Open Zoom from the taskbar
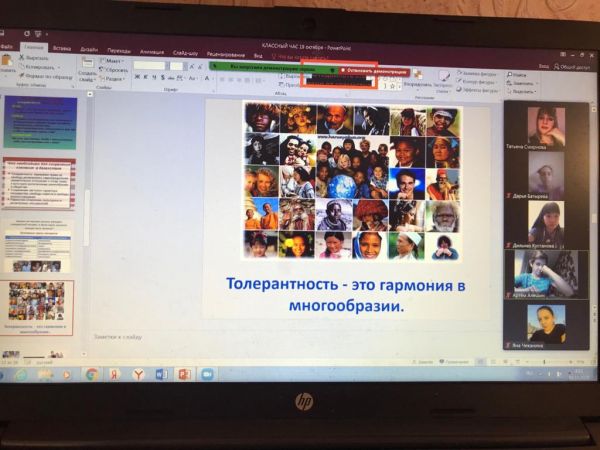The height and width of the screenshot is (450, 600). tap(207, 373)
